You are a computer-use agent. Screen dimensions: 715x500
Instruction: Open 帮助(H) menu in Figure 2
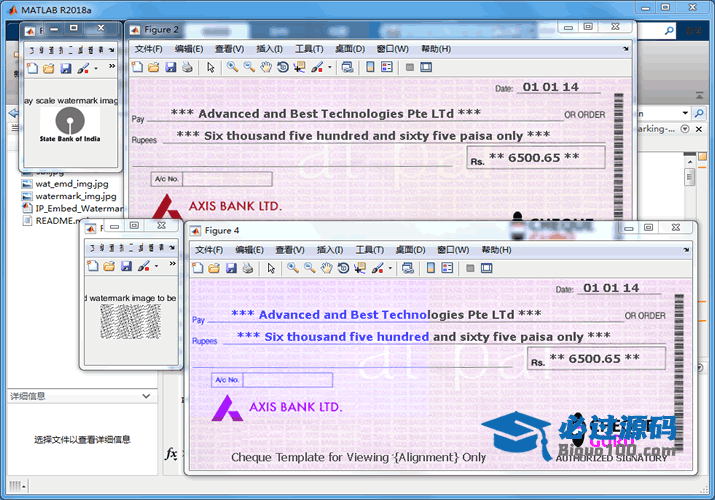click(x=436, y=49)
